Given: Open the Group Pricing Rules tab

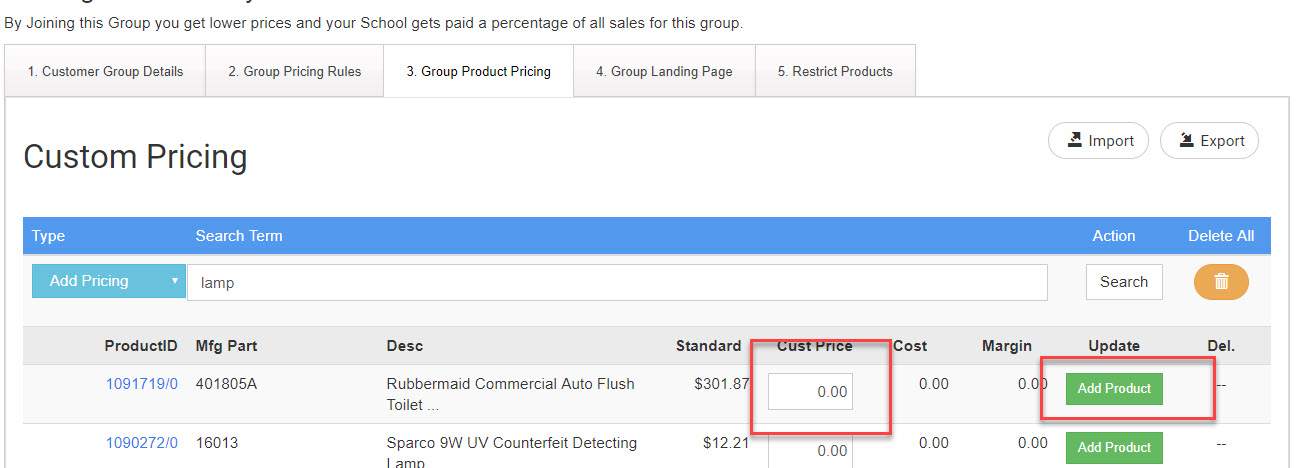Looking at the screenshot, I should 294,71.
